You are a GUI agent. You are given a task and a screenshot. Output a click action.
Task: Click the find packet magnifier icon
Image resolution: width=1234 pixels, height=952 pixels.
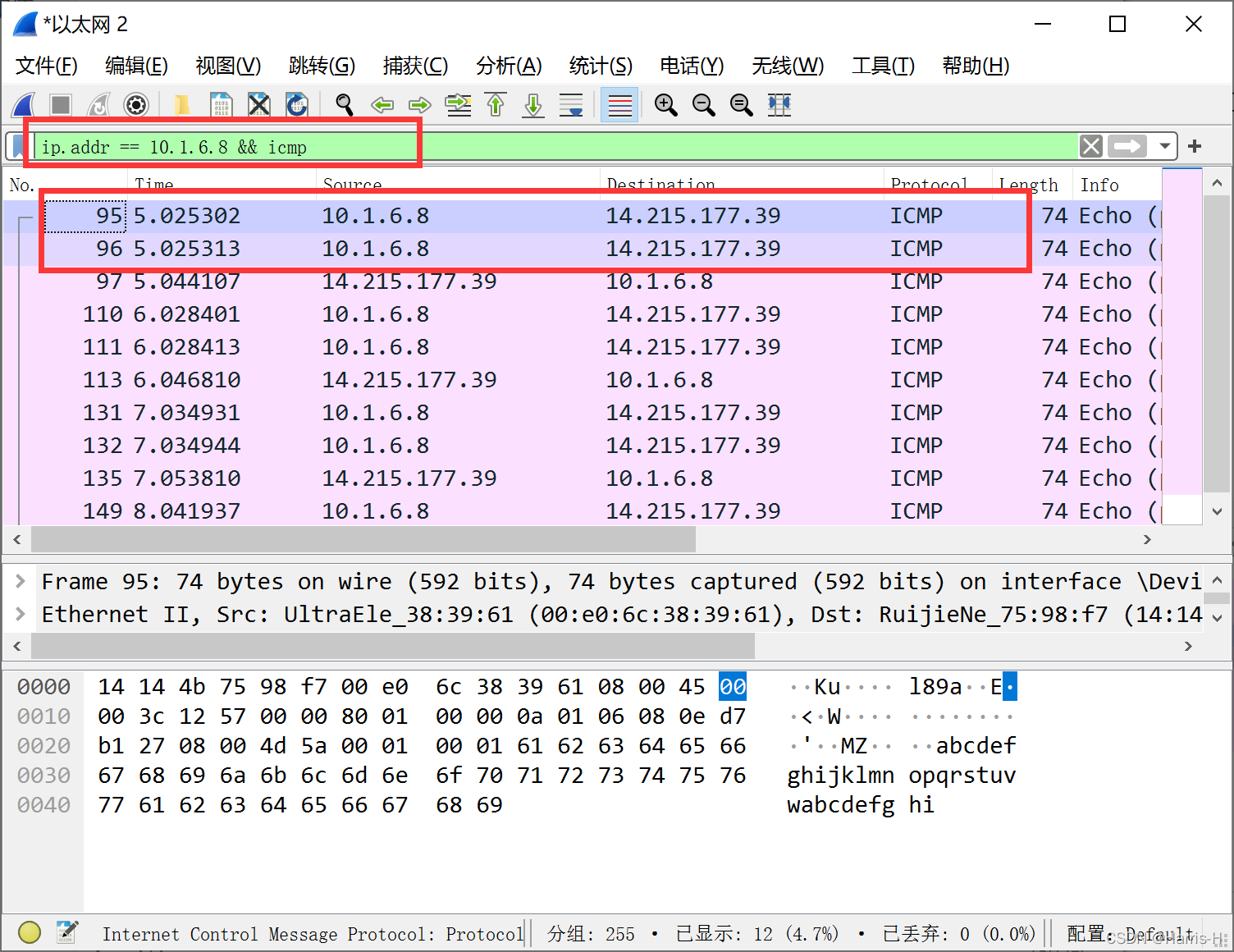tap(345, 105)
